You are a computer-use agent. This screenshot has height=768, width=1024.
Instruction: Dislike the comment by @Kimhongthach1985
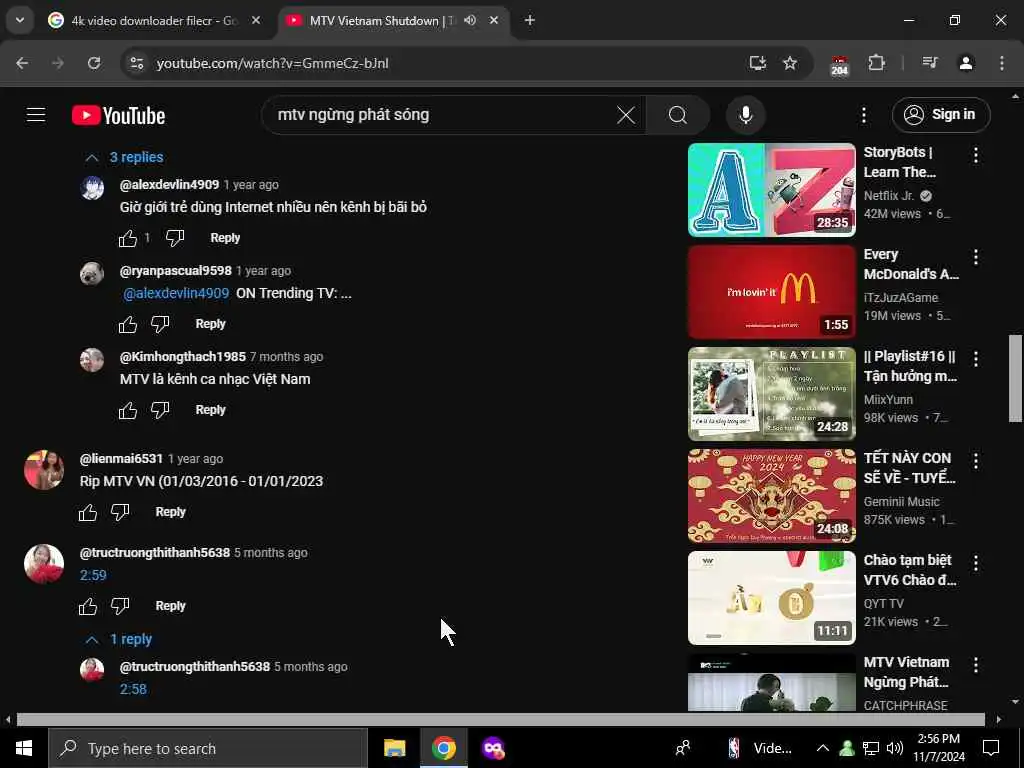160,411
